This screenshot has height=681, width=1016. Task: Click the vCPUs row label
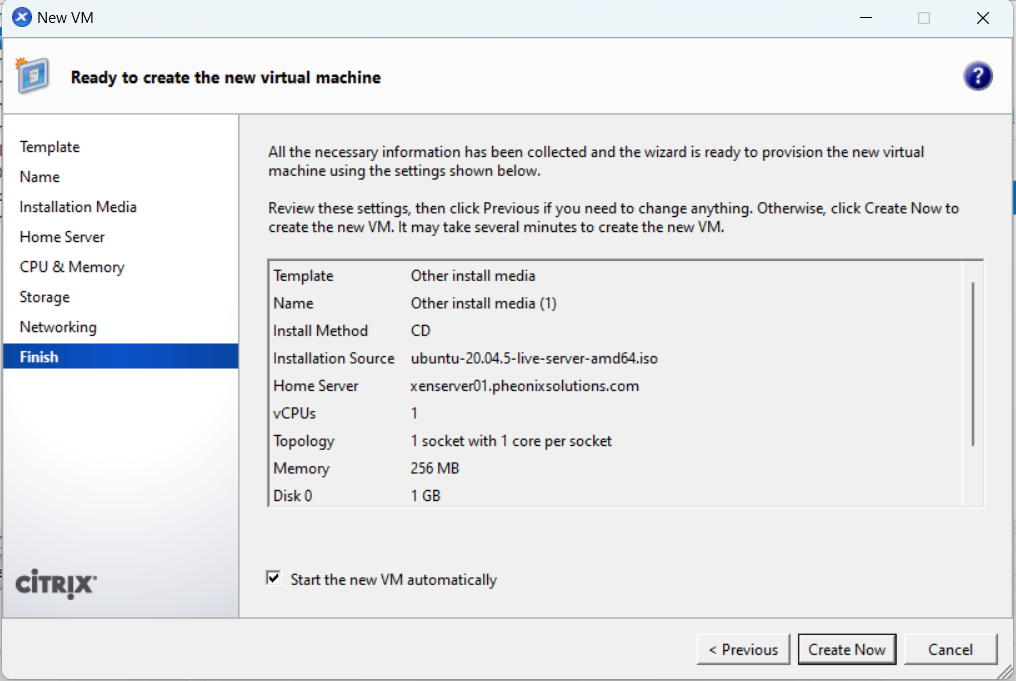pos(295,413)
